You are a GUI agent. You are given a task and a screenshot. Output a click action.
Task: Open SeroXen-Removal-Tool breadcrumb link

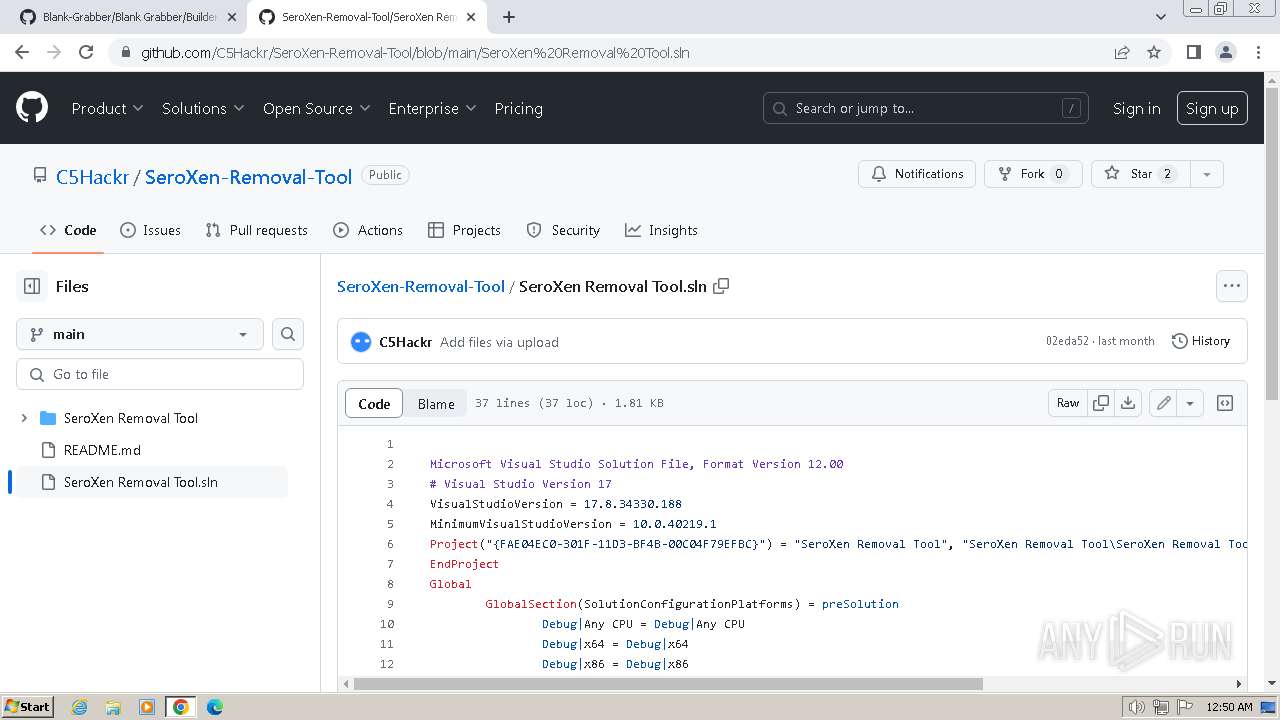(x=420, y=286)
